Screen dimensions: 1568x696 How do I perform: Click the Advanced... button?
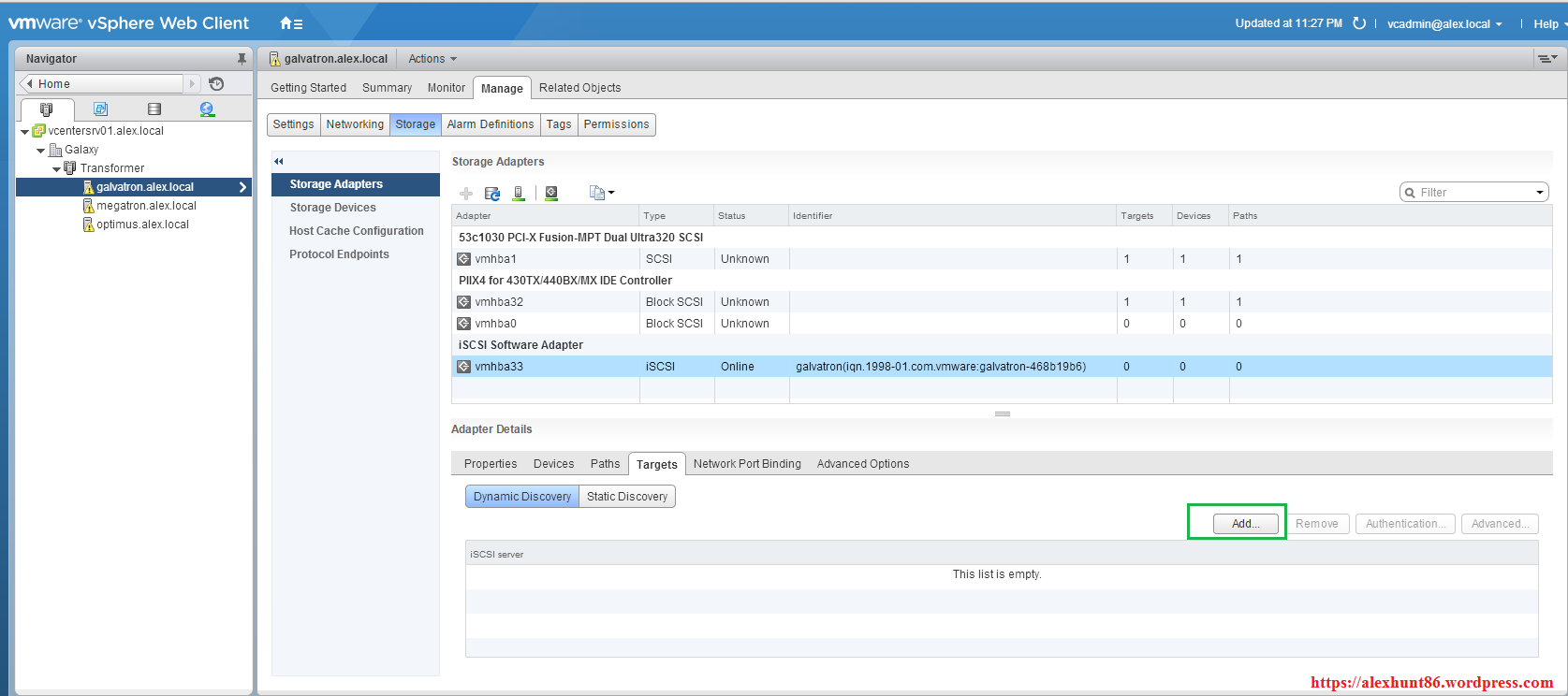(x=1500, y=524)
